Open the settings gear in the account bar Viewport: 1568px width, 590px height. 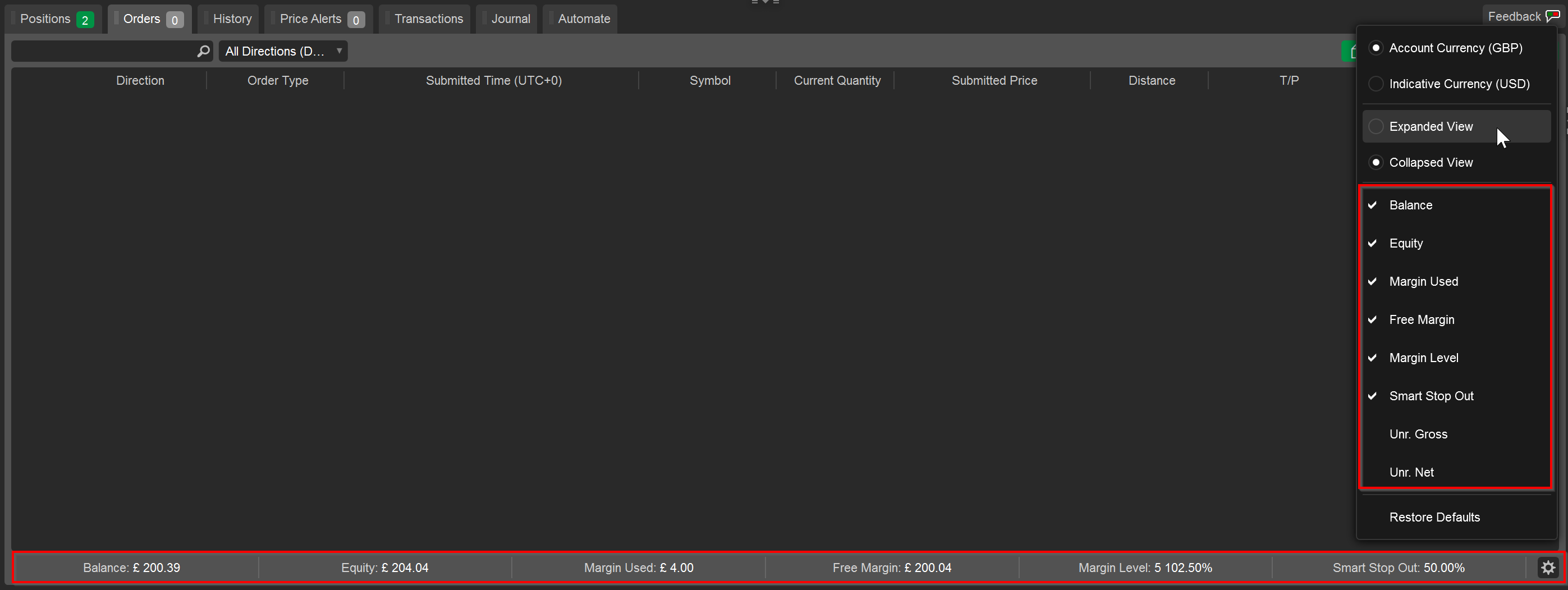pos(1548,568)
